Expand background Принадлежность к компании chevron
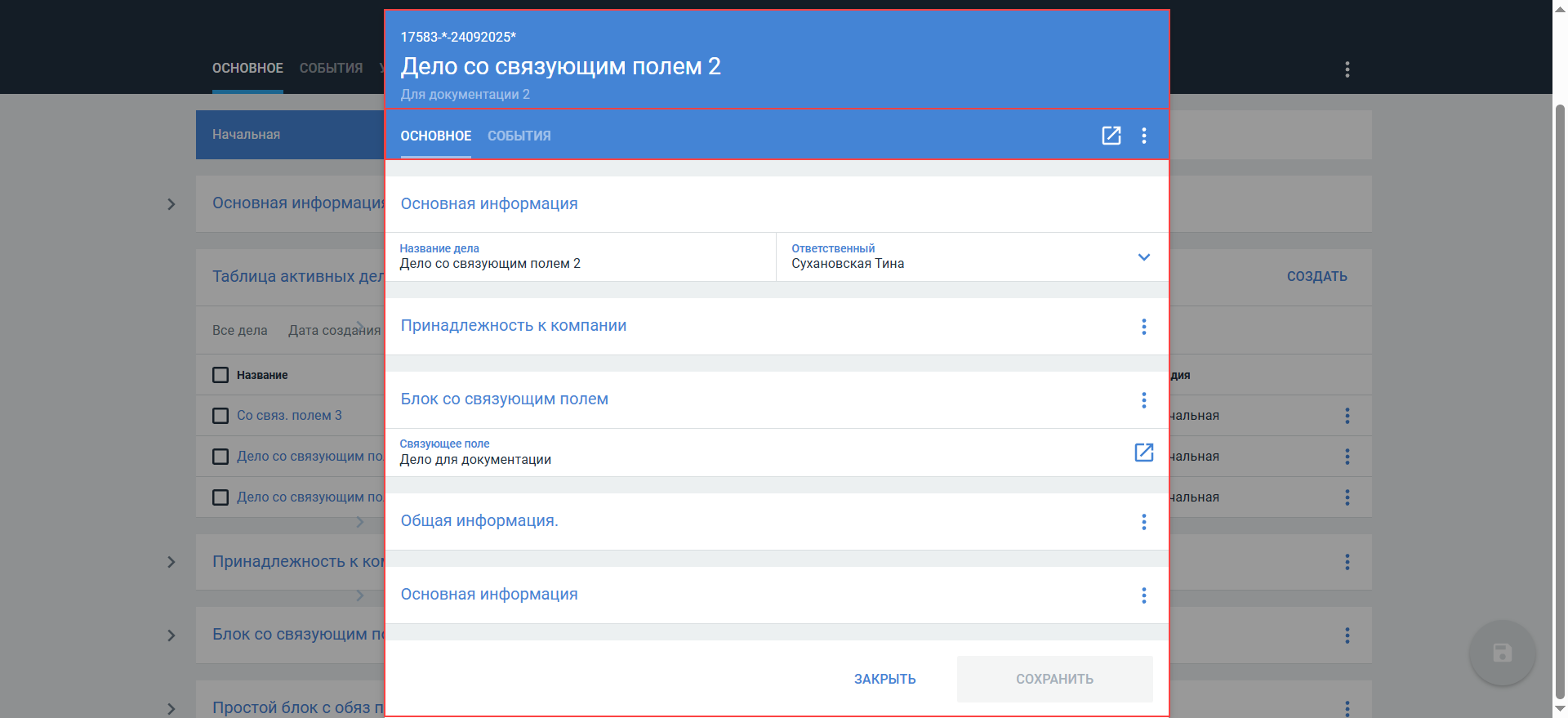 [171, 562]
